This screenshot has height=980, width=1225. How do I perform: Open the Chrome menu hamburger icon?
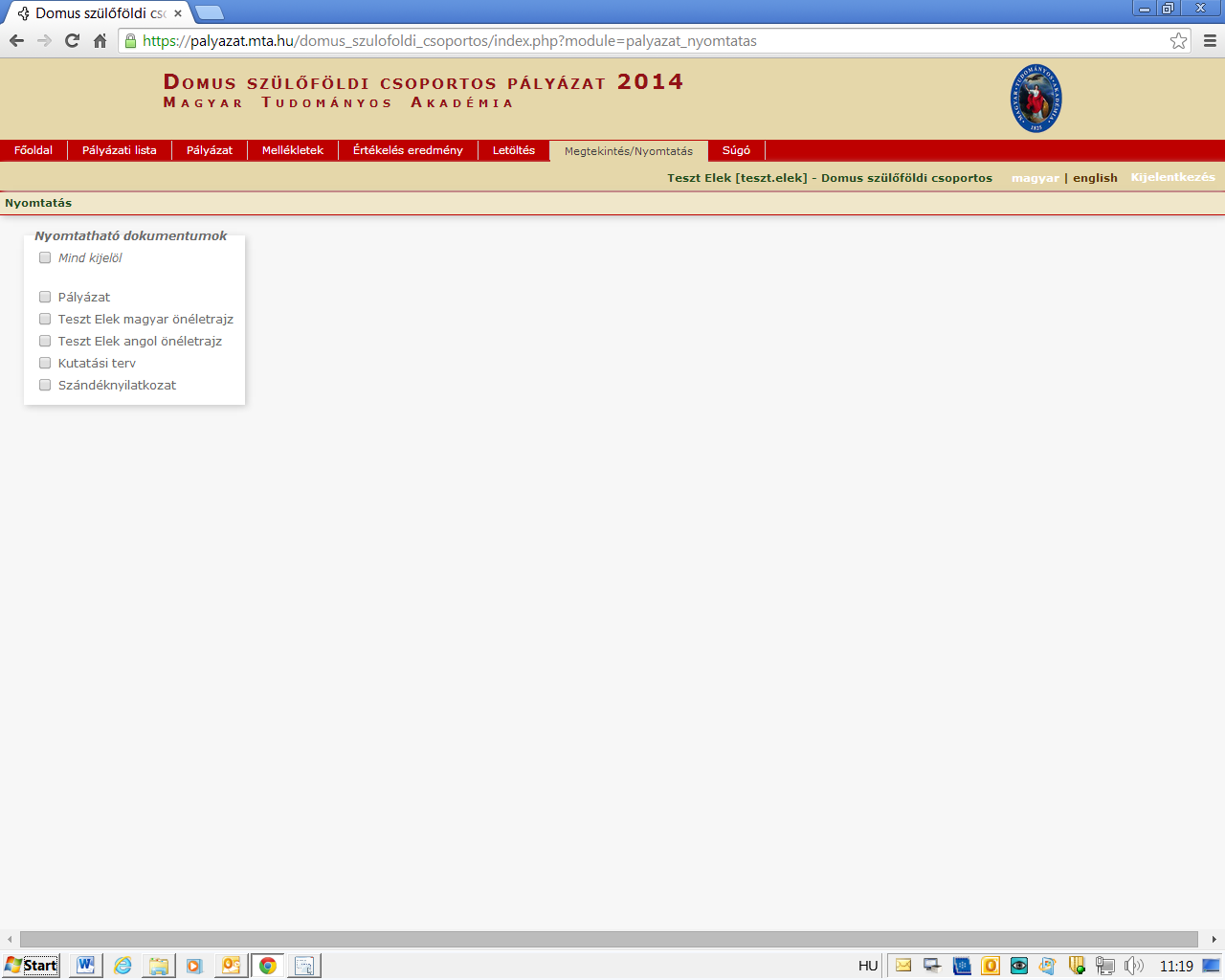(x=1210, y=40)
